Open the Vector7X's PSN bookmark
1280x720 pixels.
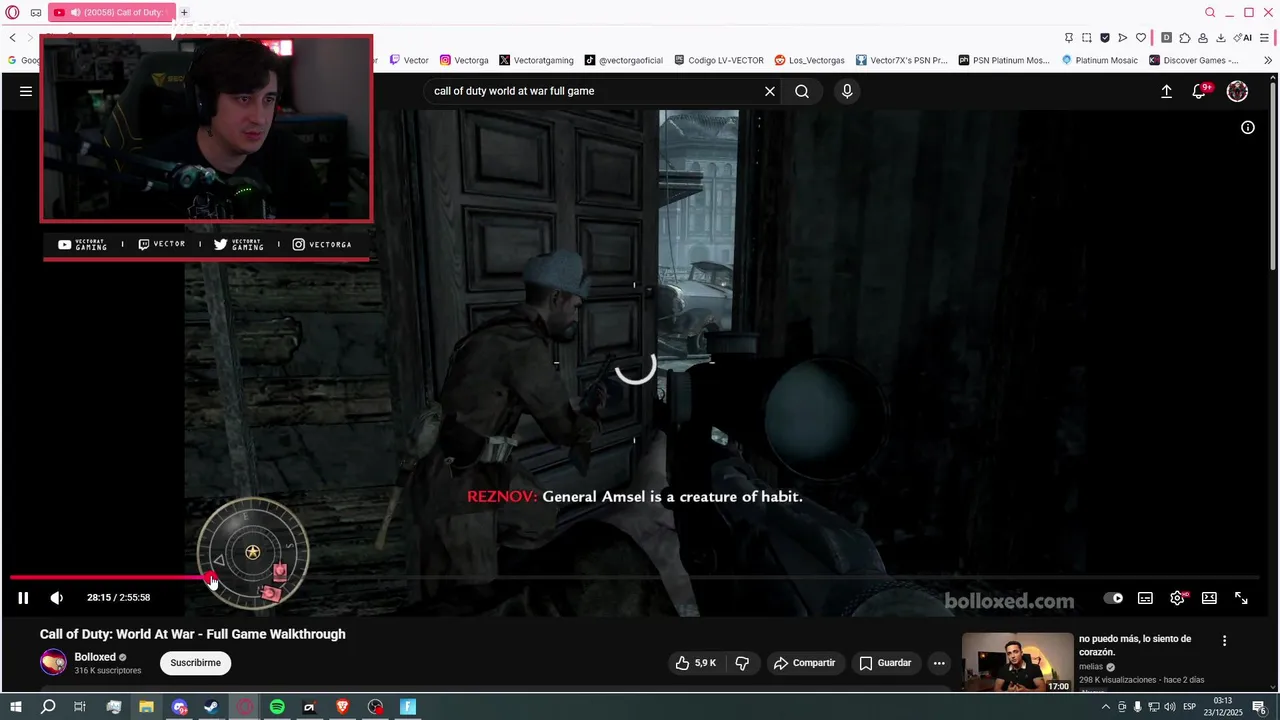pos(901,60)
